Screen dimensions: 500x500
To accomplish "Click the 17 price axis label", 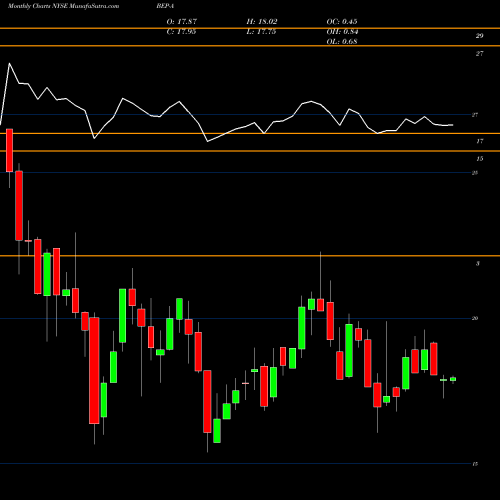I will [479, 141].
